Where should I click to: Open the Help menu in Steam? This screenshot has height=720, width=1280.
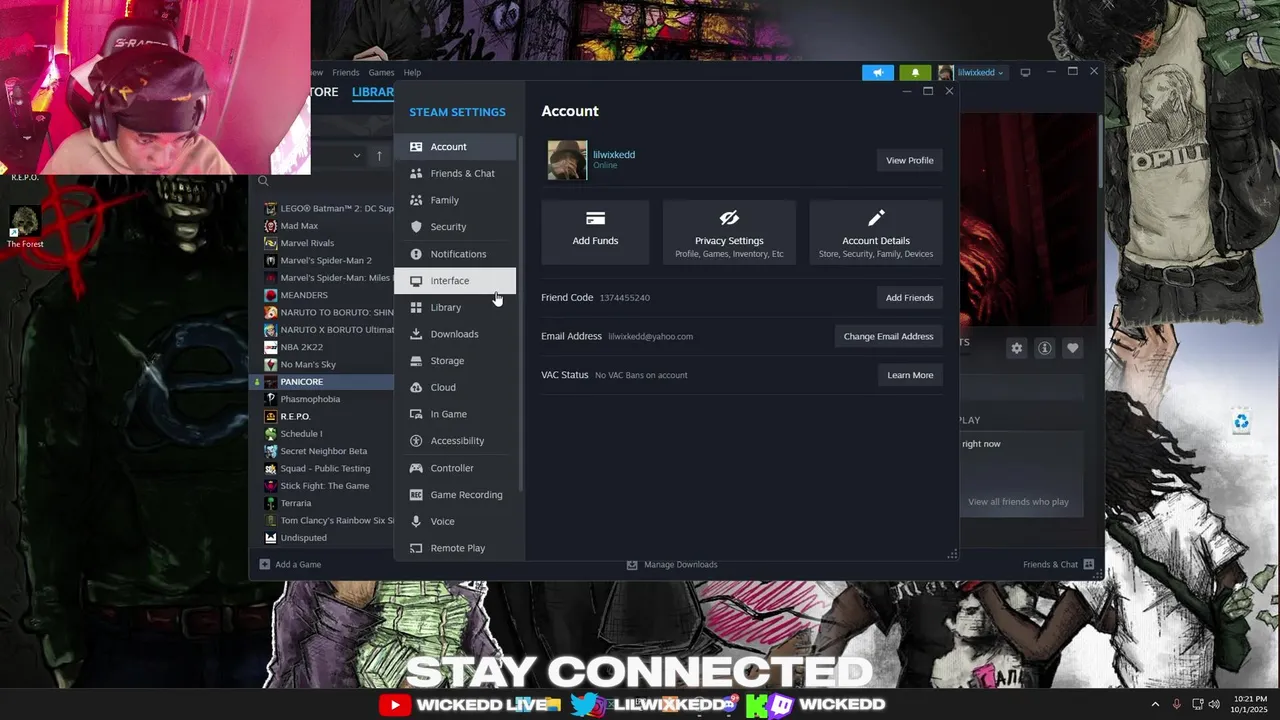[412, 72]
